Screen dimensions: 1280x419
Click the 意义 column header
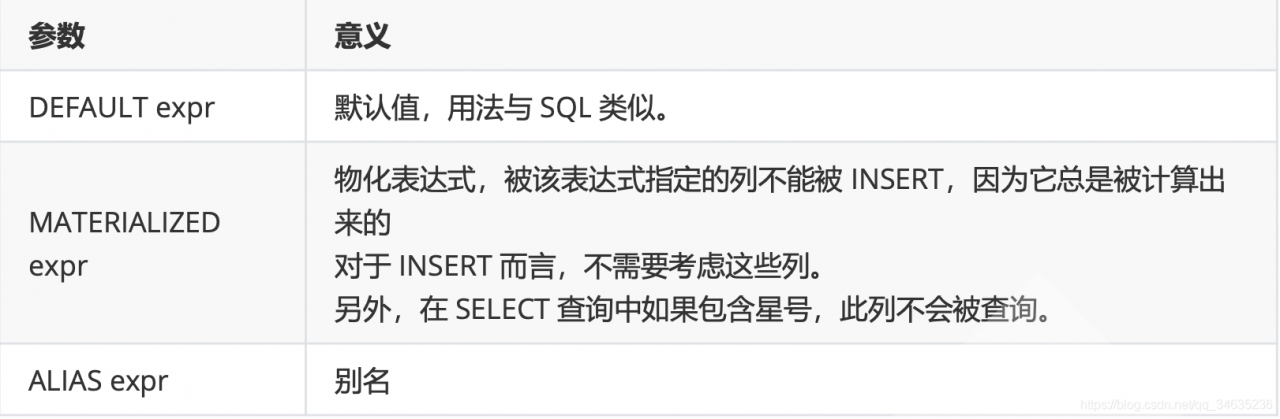point(361,36)
